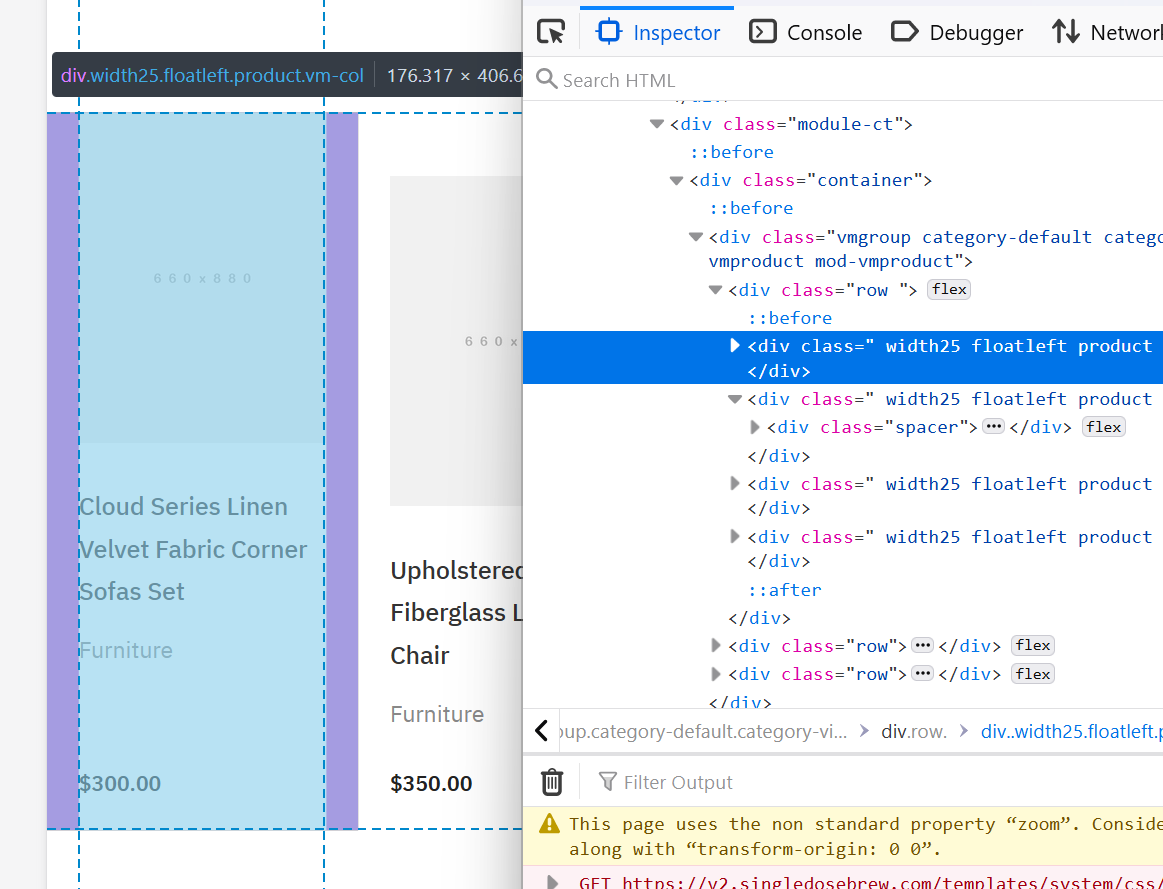Clear console output with trash icon
The width and height of the screenshot is (1163, 889).
(x=552, y=782)
